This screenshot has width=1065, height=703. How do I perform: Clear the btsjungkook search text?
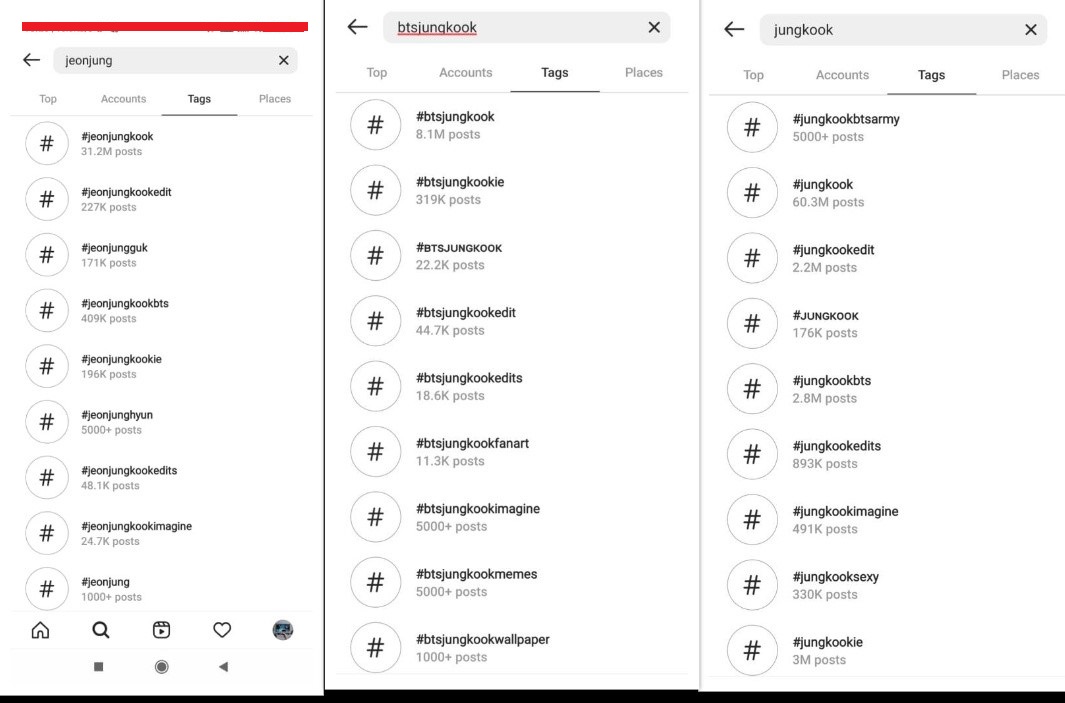(x=654, y=28)
